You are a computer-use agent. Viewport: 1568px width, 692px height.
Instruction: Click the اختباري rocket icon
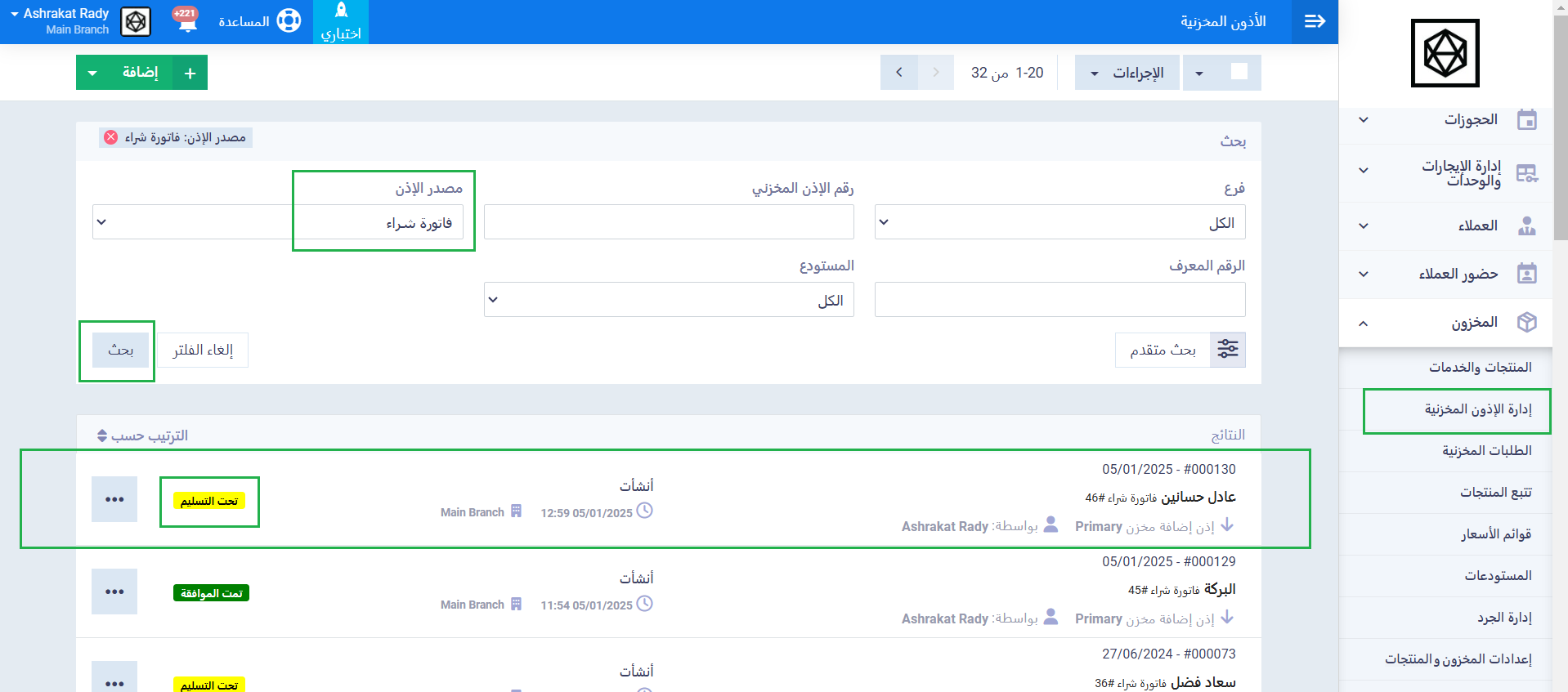point(341,11)
